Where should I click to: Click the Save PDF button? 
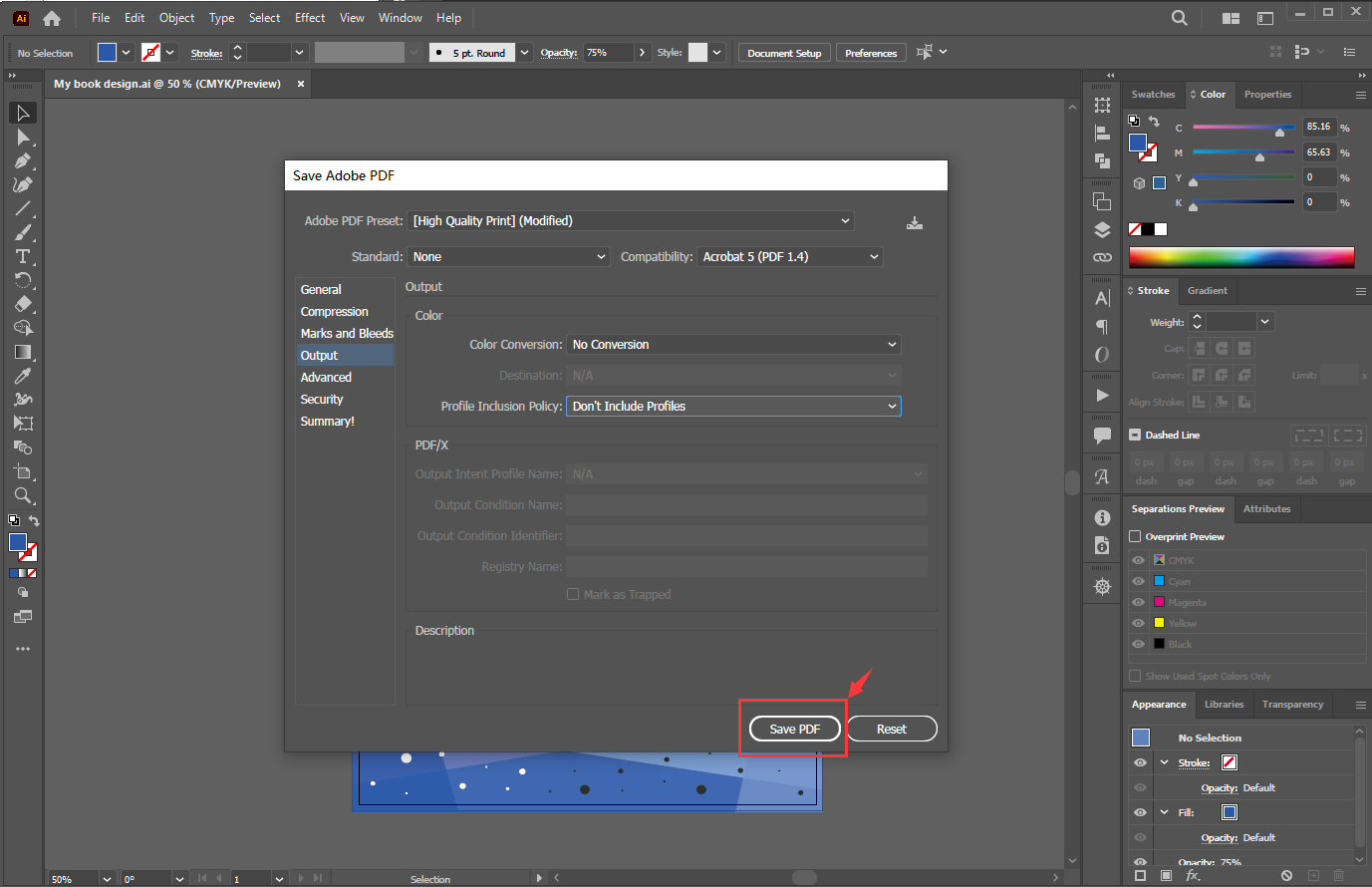point(794,729)
